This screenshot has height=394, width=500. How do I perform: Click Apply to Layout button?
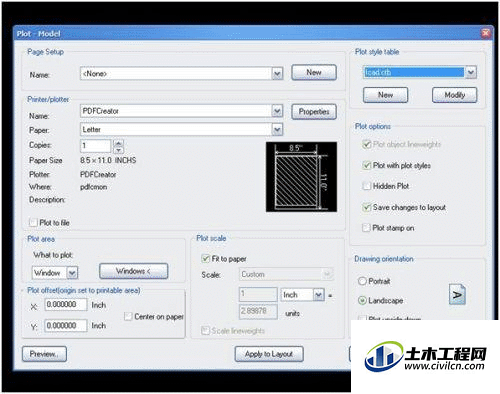[269, 354]
